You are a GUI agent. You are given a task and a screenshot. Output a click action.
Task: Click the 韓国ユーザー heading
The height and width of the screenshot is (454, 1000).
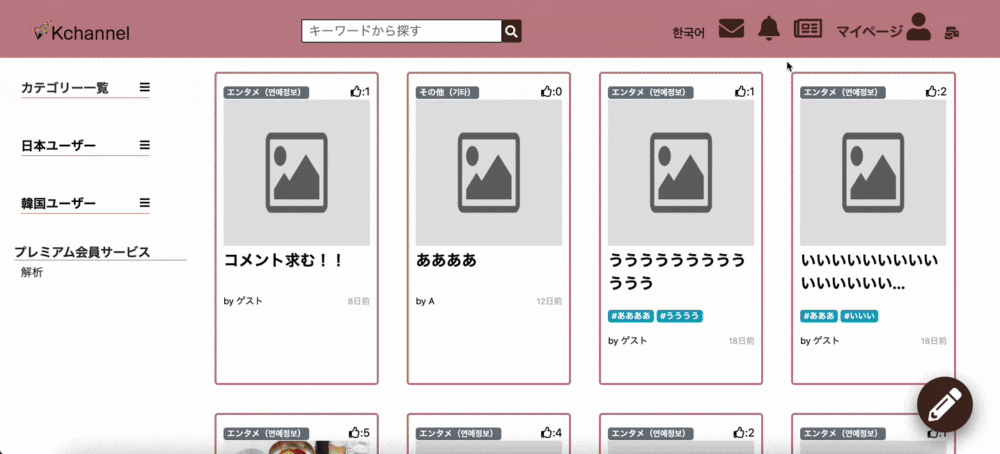(x=59, y=203)
